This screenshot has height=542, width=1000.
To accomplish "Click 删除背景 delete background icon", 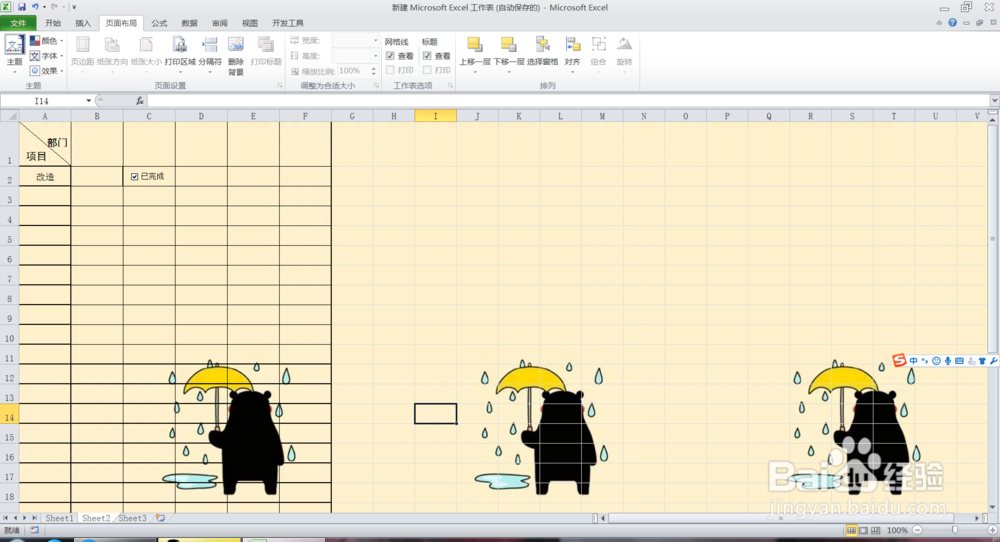I will click(236, 45).
